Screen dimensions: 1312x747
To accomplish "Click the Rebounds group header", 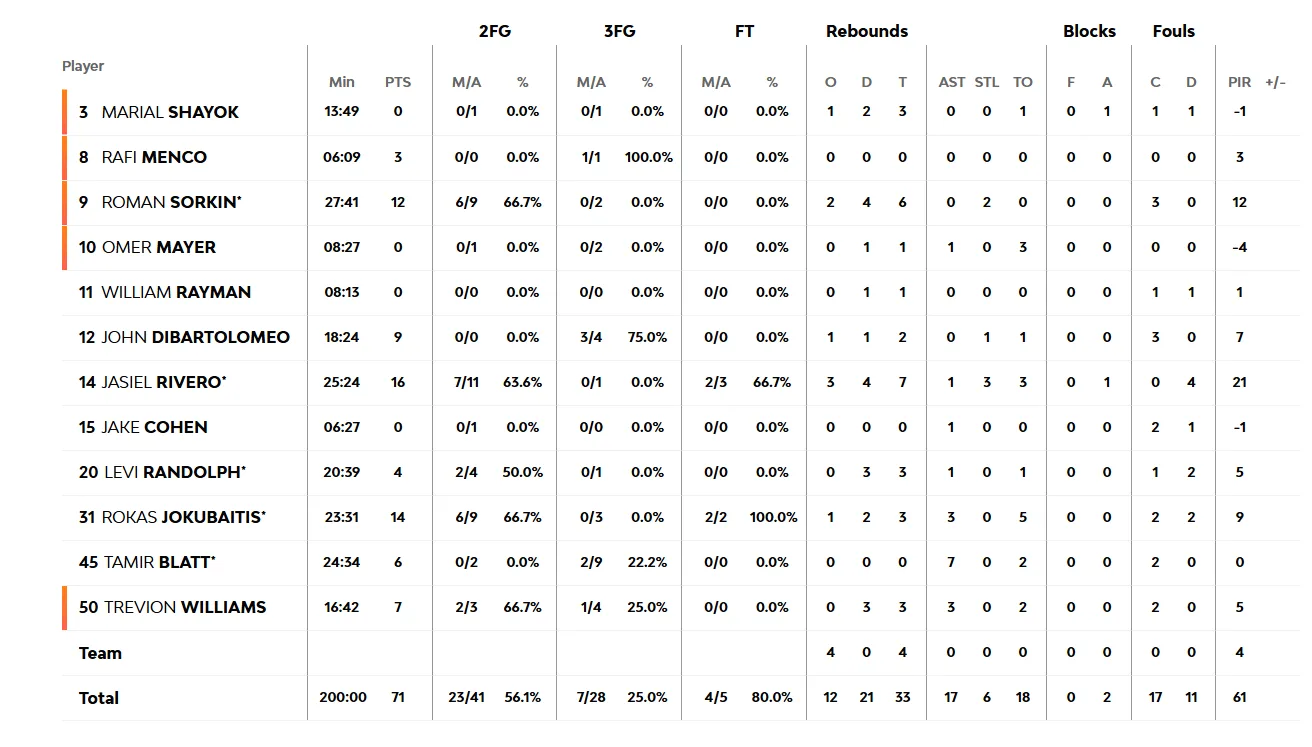I will [x=867, y=31].
